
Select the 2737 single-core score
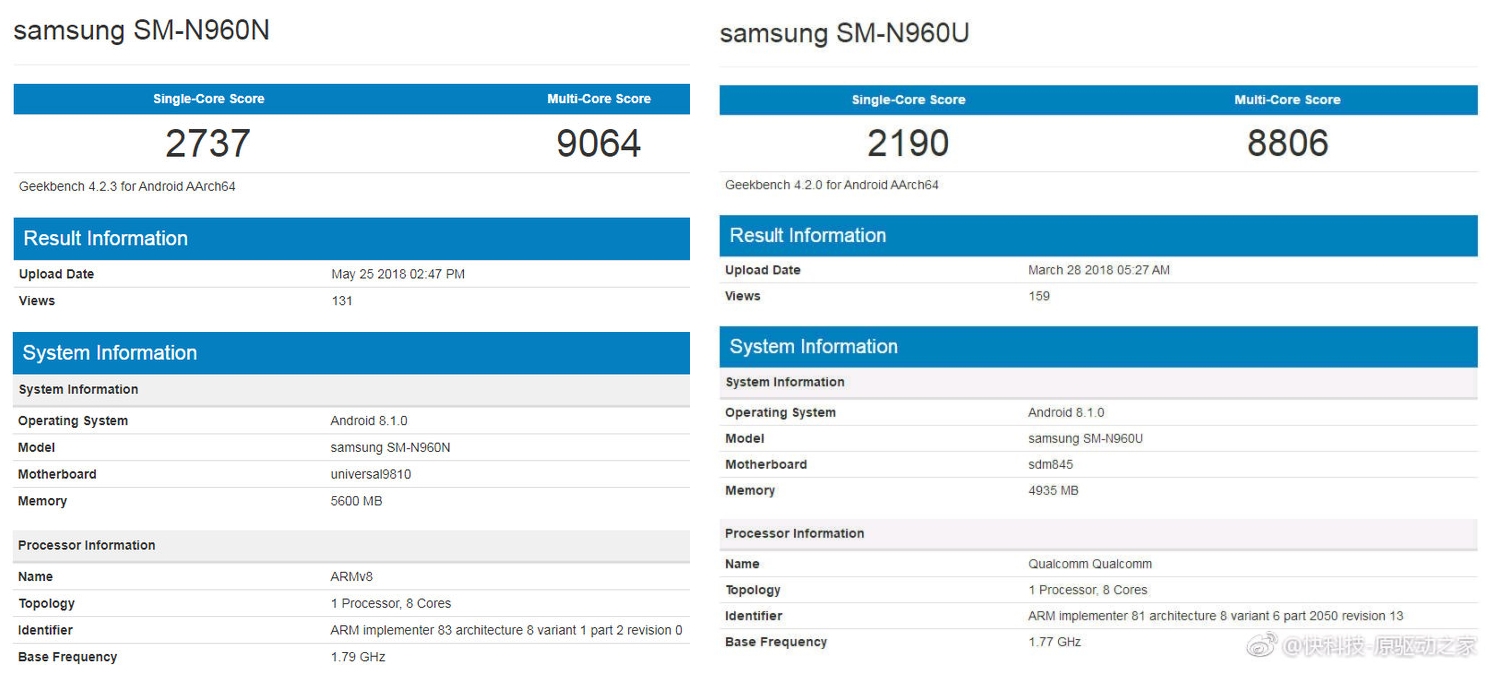(x=207, y=144)
